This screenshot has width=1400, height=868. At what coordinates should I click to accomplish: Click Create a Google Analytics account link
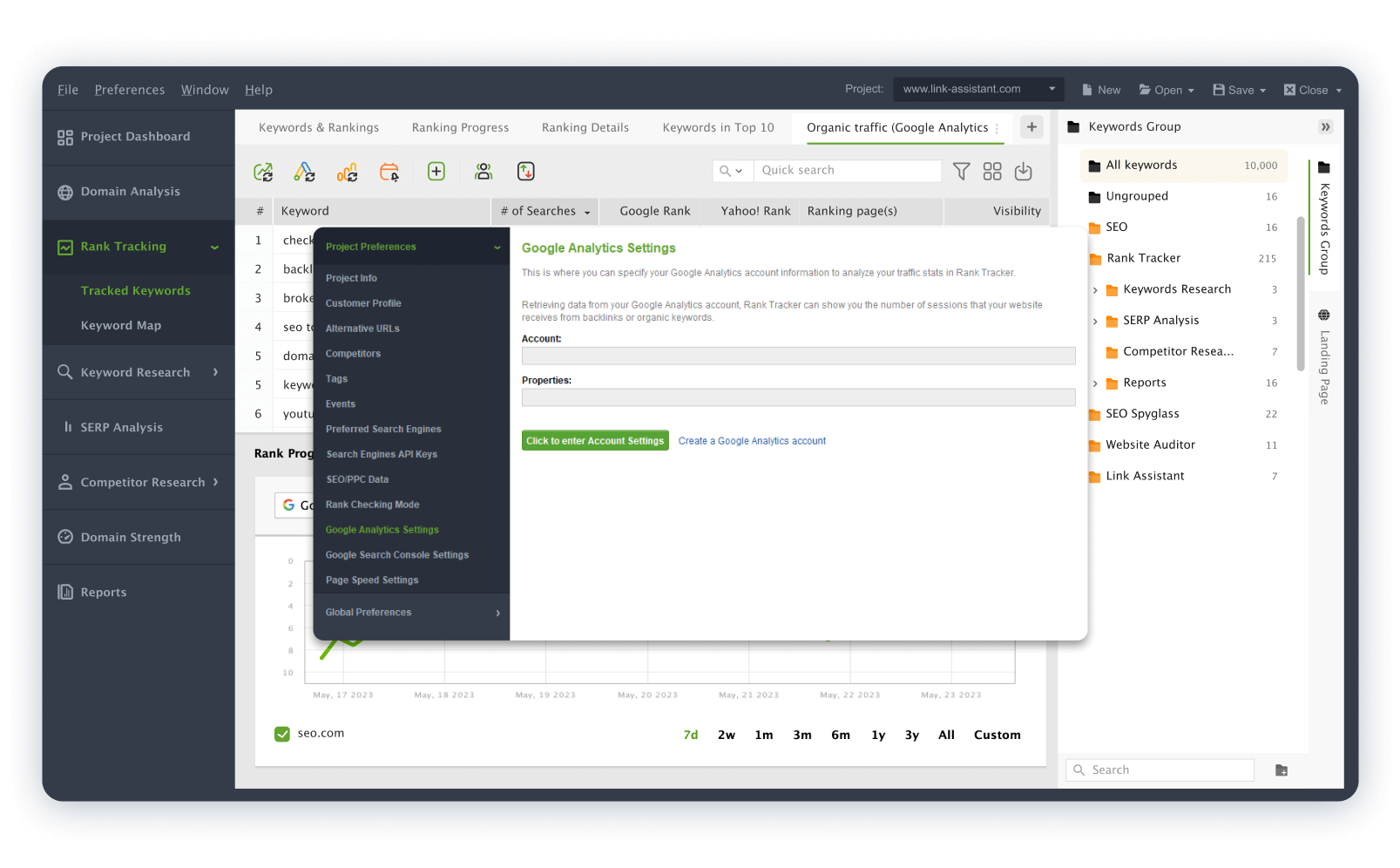[752, 441]
